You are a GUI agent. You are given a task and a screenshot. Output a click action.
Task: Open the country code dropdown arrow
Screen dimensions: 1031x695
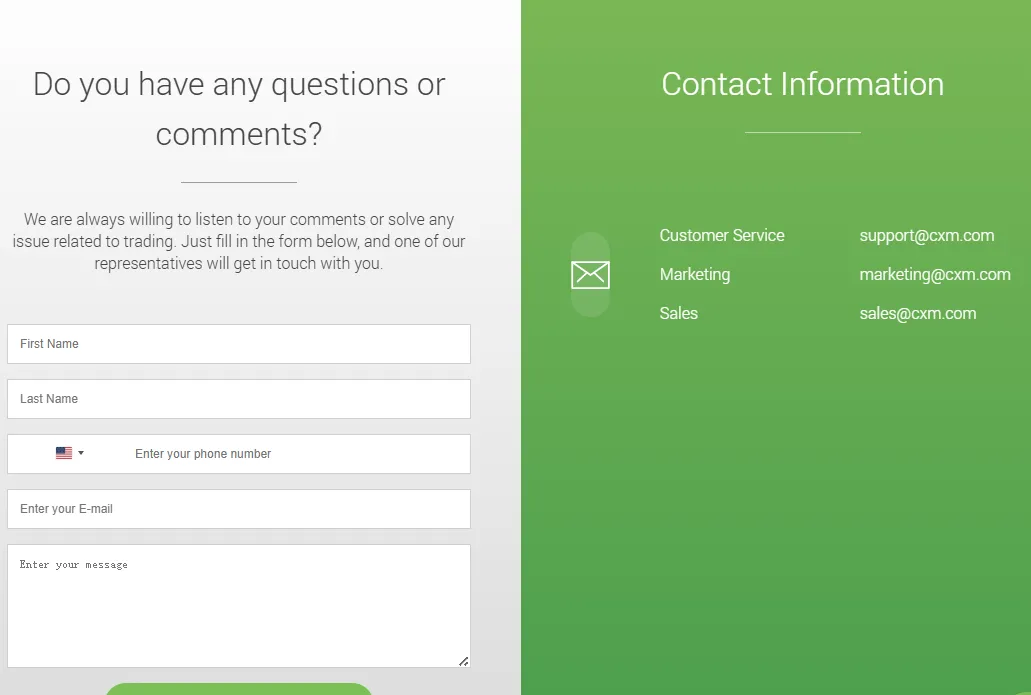point(81,453)
